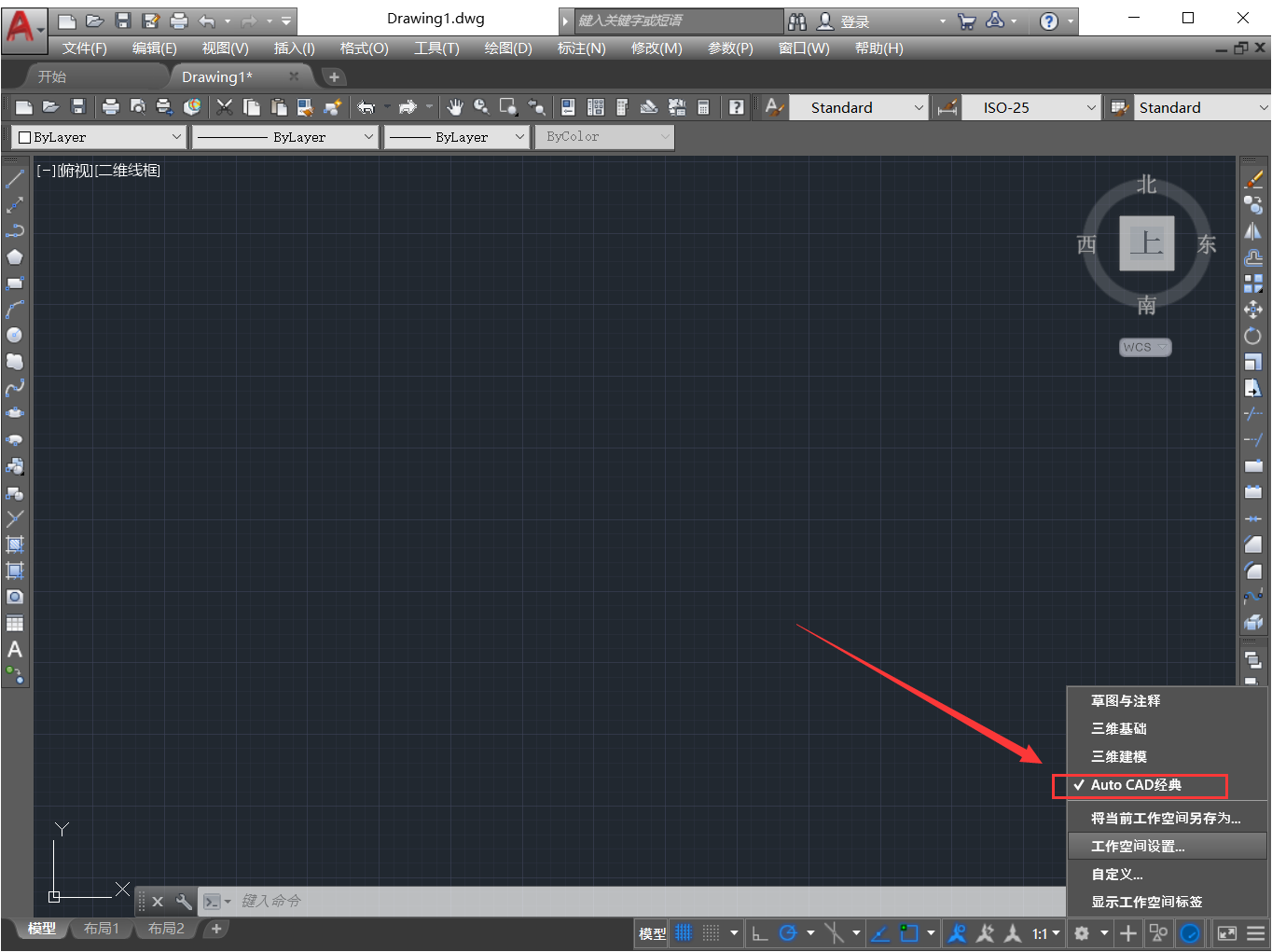Open a table with the Table tool
The image size is (1272, 952).
click(15, 623)
